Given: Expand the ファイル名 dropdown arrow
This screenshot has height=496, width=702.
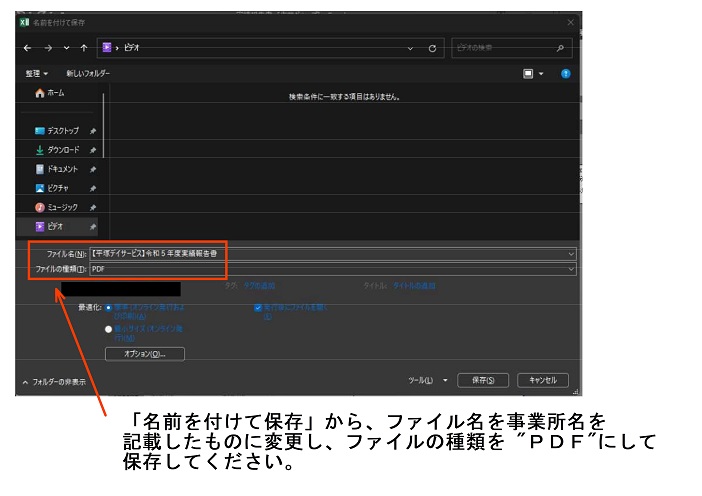Looking at the screenshot, I should coord(571,254).
